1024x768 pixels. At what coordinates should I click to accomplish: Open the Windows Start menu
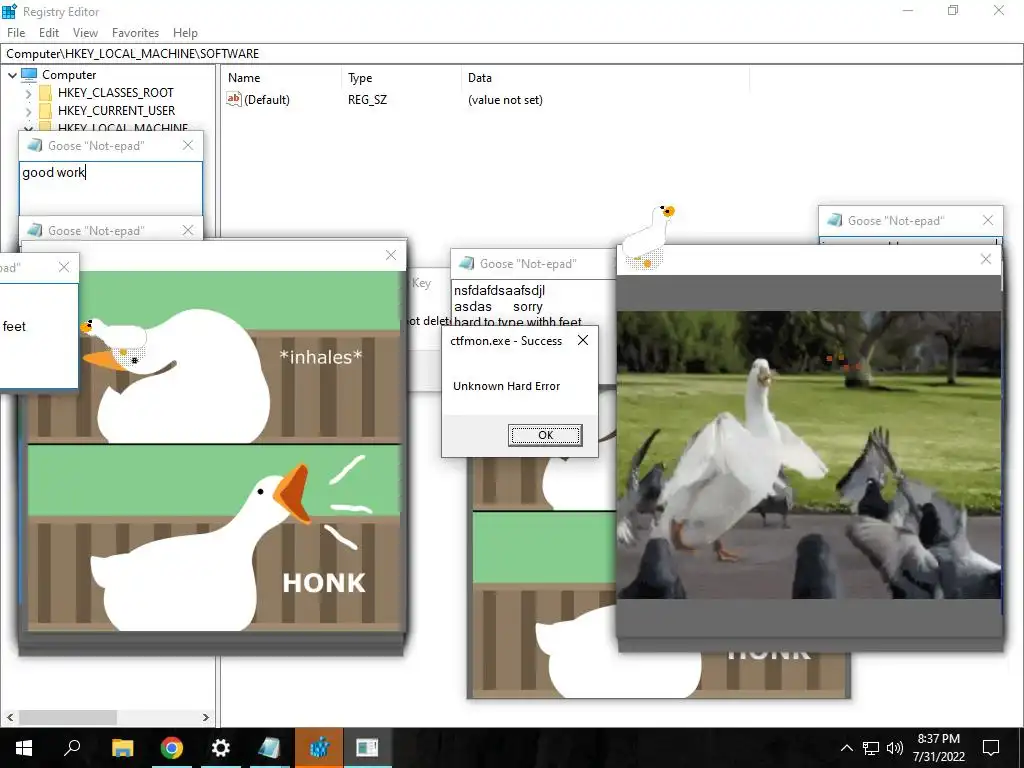point(24,748)
